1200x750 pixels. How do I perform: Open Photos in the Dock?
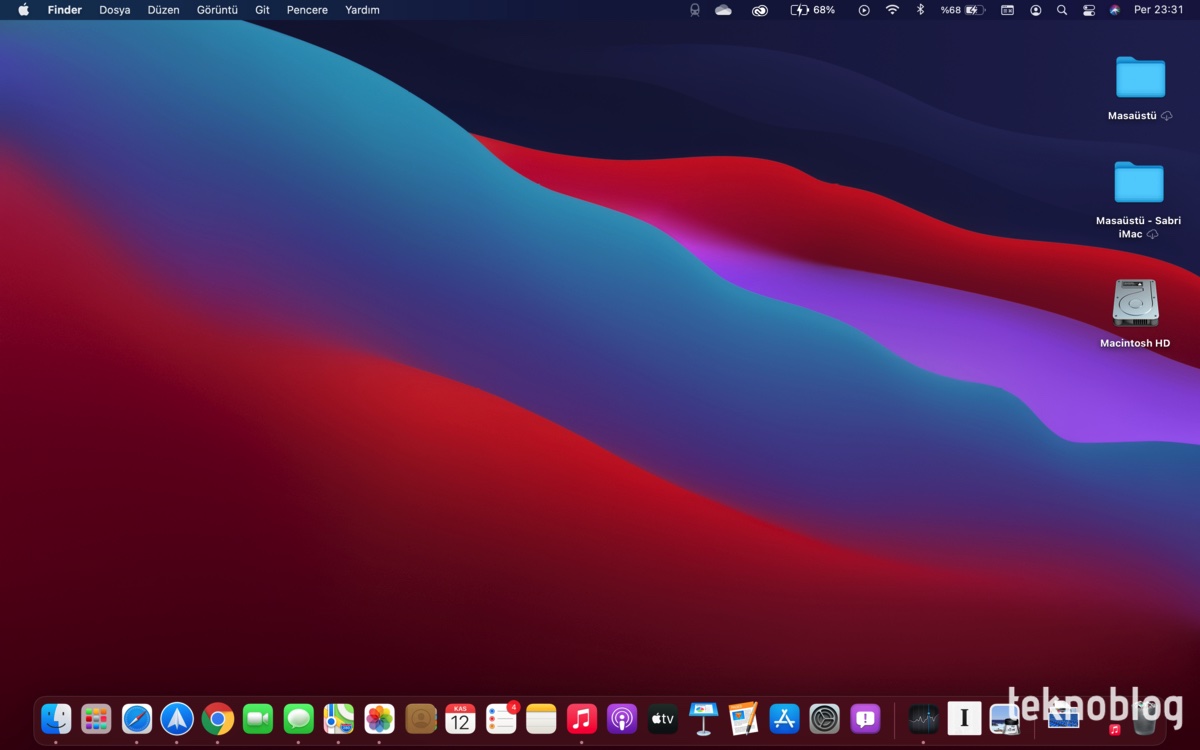[379, 718]
